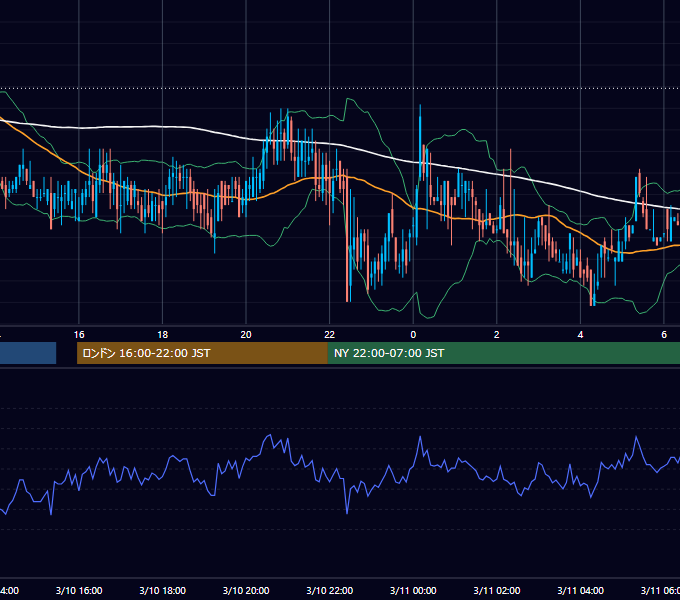The image size is (680, 600).
Task: Click the 3/10 18:00 date label
Action: [163, 591]
